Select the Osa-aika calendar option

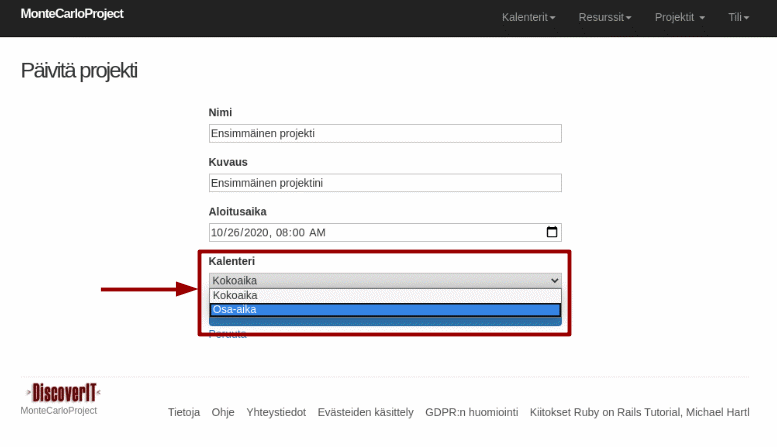click(x=385, y=310)
